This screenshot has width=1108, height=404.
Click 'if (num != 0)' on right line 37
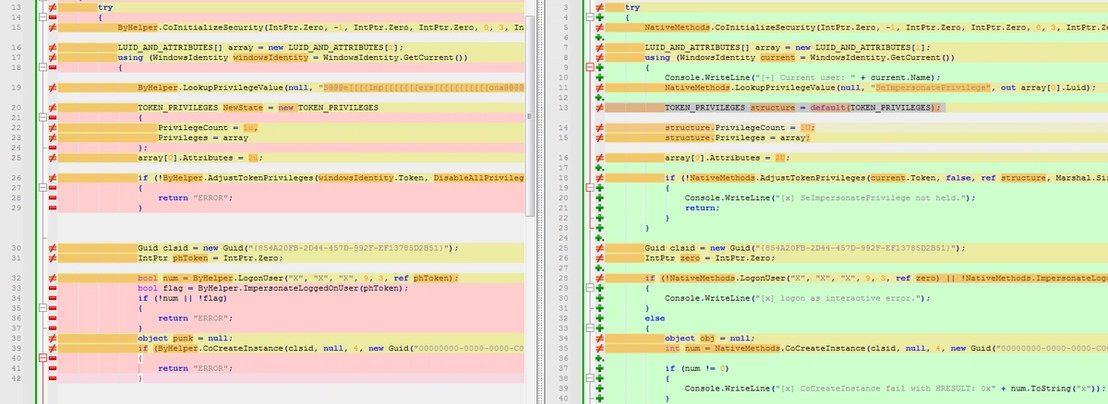pos(697,368)
